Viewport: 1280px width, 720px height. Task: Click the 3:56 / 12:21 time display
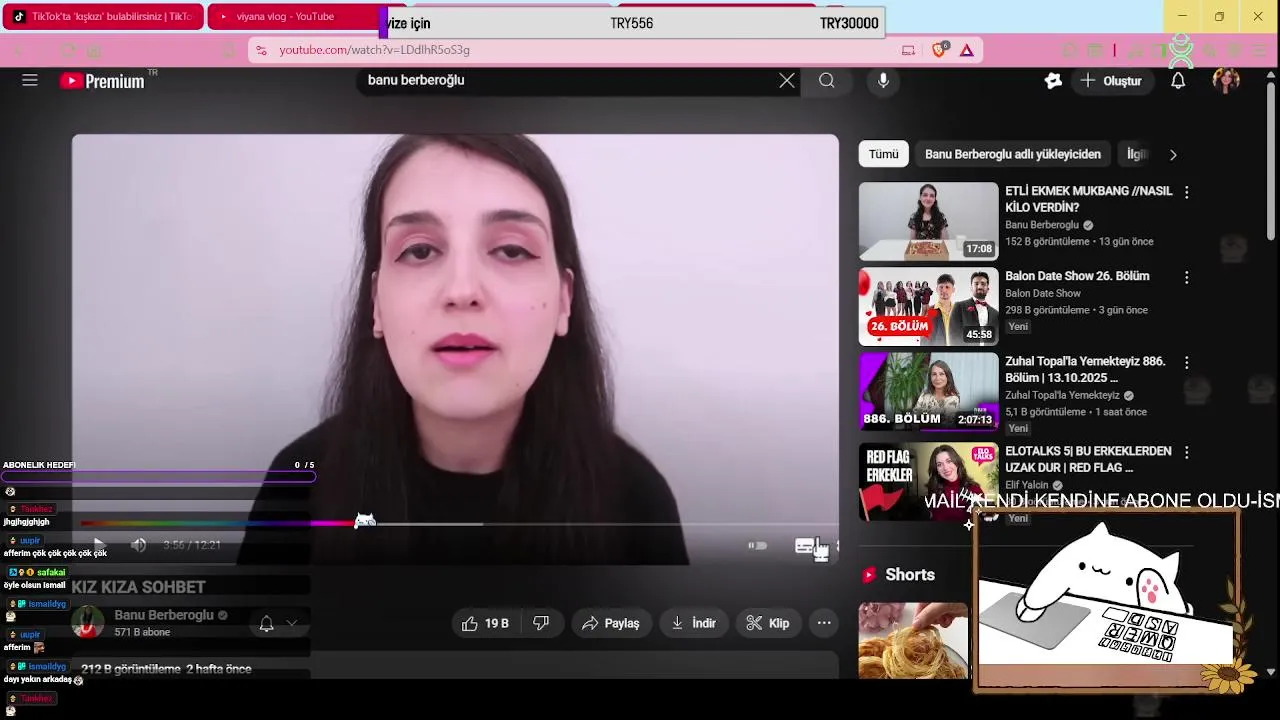(x=192, y=545)
